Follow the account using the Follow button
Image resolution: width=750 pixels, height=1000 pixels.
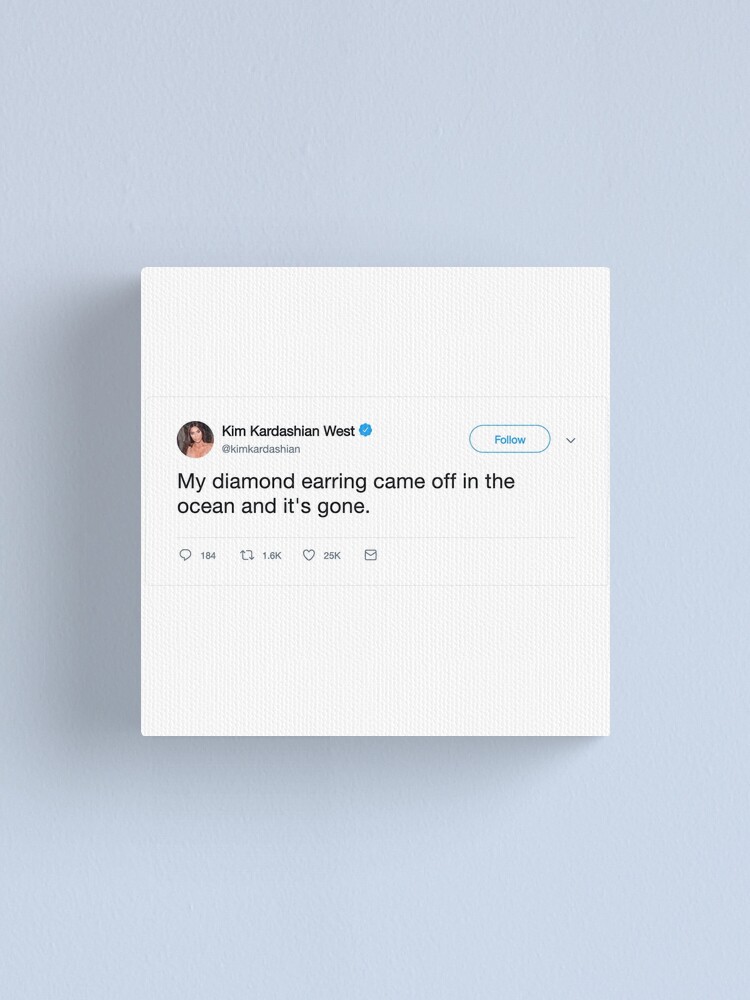510,439
